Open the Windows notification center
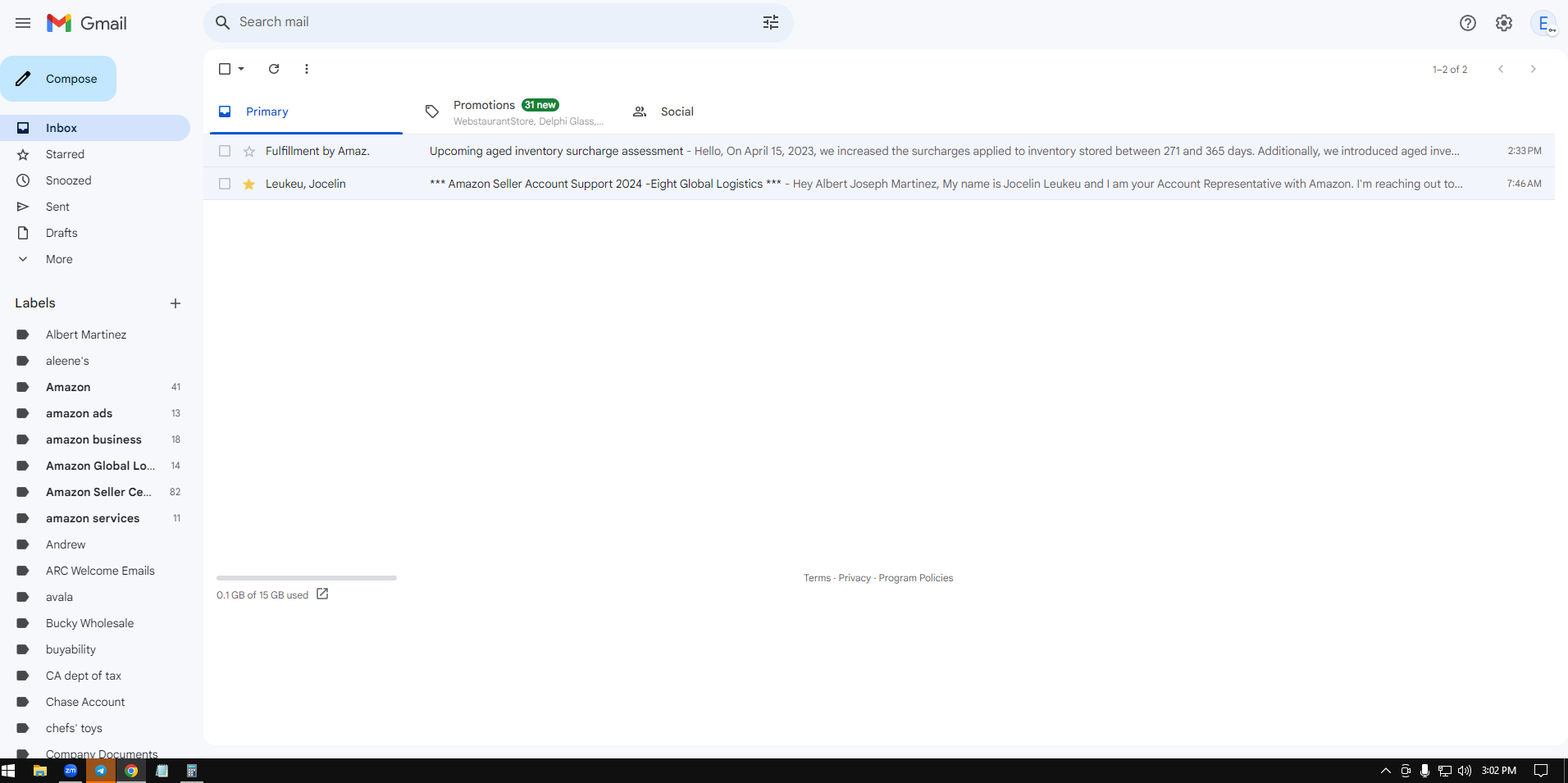The height and width of the screenshot is (783, 1568). pyautogui.click(x=1541, y=771)
